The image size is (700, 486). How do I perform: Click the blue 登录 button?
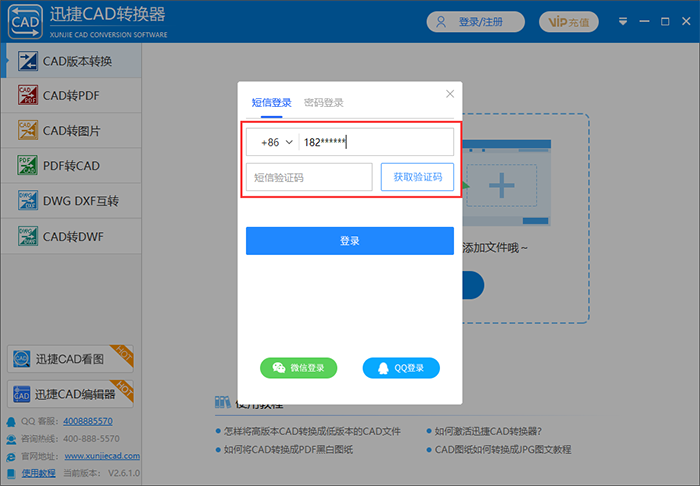[350, 241]
